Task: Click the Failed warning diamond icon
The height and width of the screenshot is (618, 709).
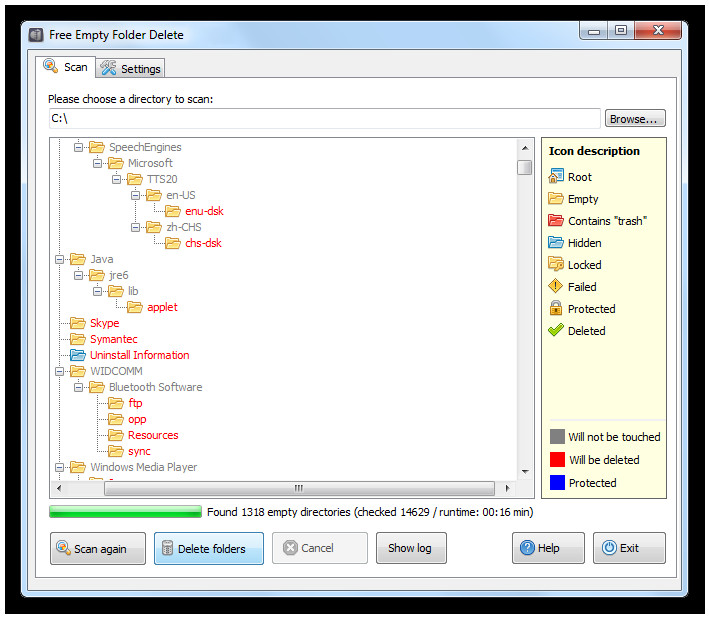Action: 555,286
